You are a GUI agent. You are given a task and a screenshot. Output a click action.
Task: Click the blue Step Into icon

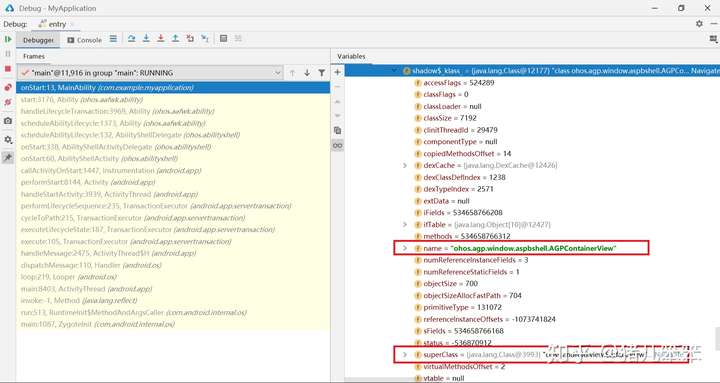coord(146,39)
